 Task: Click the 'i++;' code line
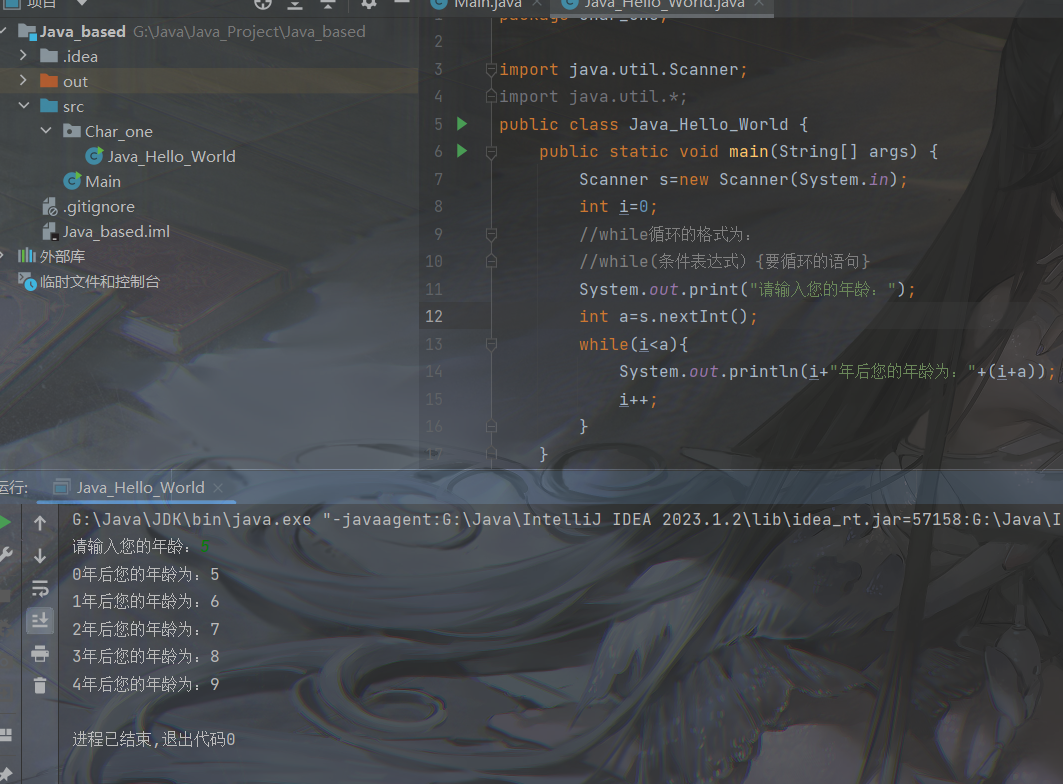[638, 400]
